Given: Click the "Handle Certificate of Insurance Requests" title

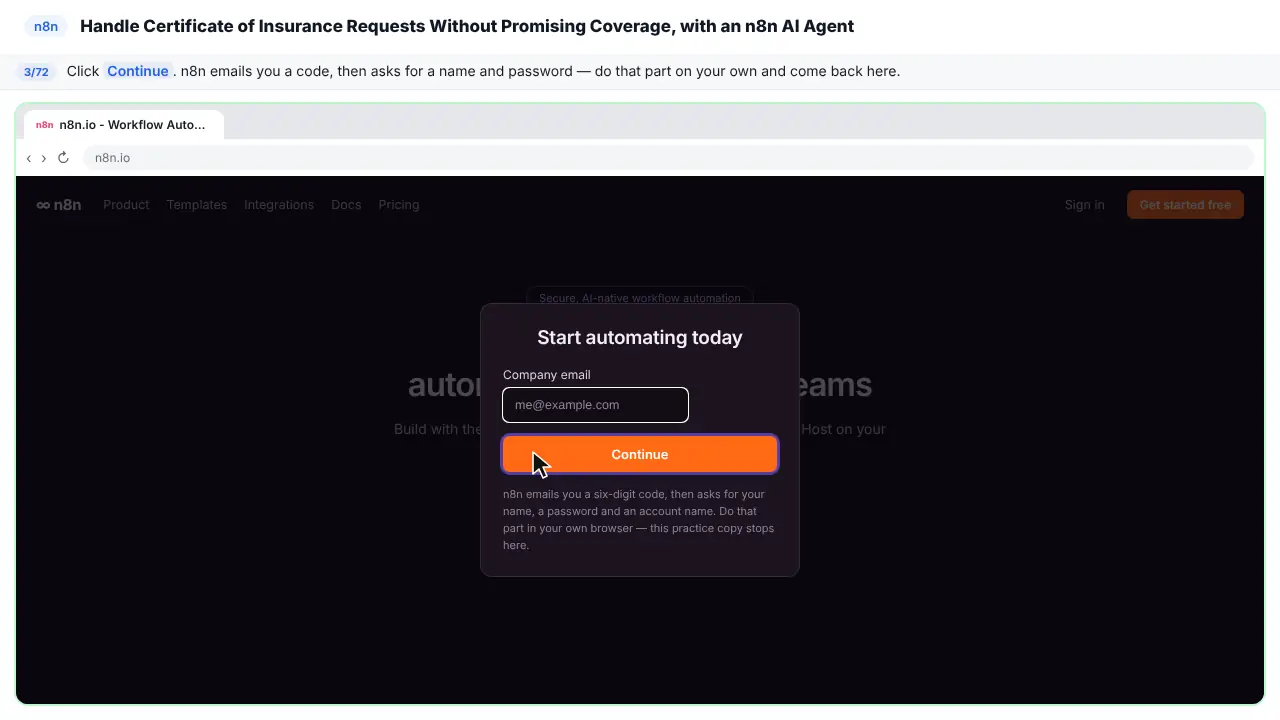Looking at the screenshot, I should 467,26.
